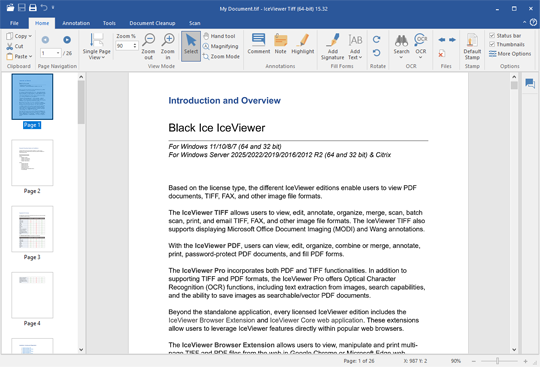Click the IceViewer Browser Extension link
540x367 pixels.
coord(211,320)
